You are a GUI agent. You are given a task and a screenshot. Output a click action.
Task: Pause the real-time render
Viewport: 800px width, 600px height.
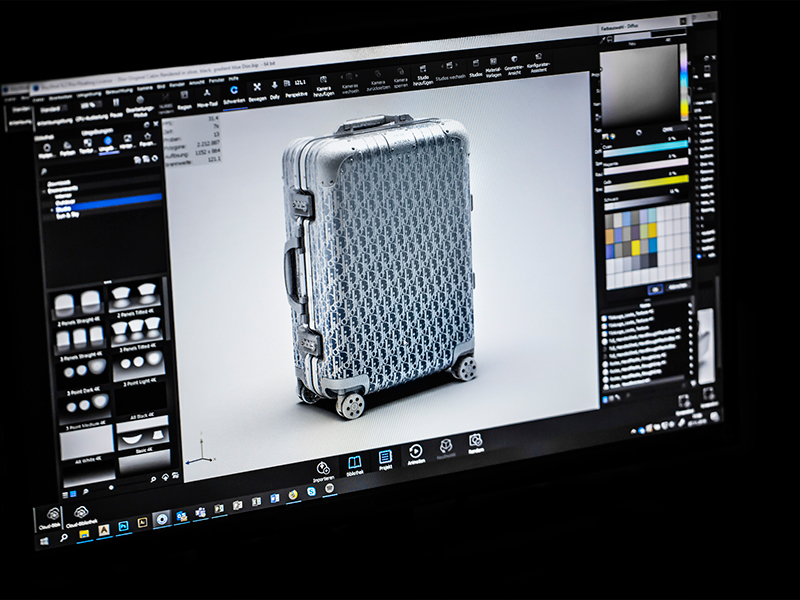click(x=116, y=109)
